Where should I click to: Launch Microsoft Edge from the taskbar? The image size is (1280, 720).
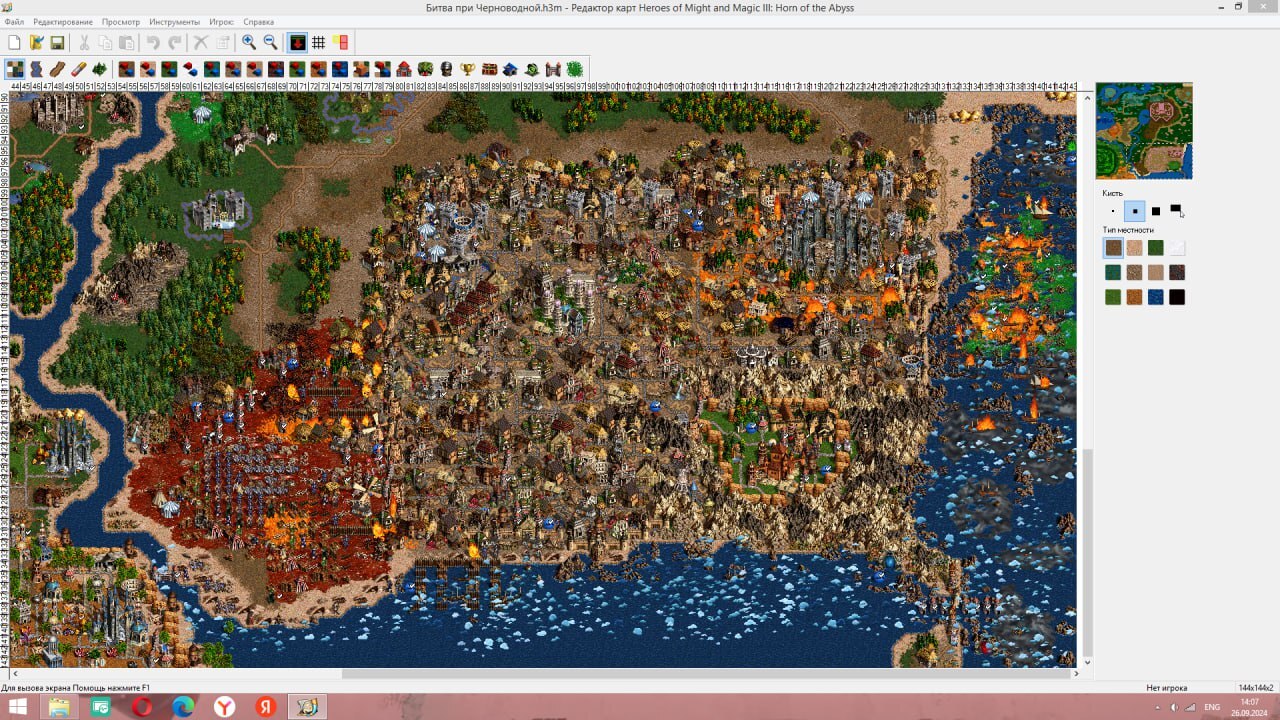(x=182, y=707)
